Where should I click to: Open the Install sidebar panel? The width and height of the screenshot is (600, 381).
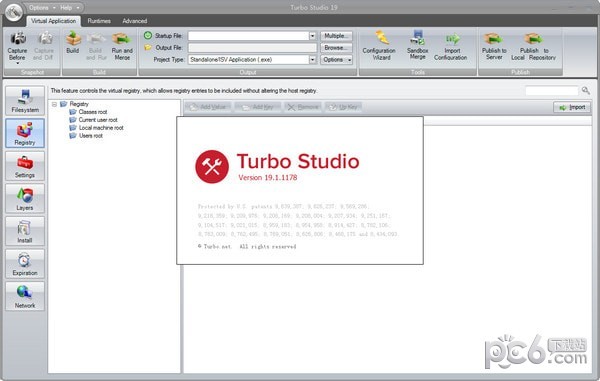click(x=25, y=231)
